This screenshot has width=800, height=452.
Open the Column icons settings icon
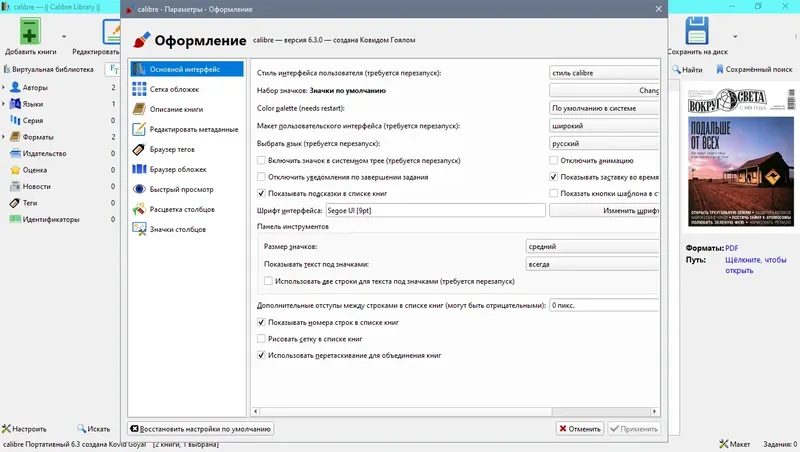coord(139,229)
